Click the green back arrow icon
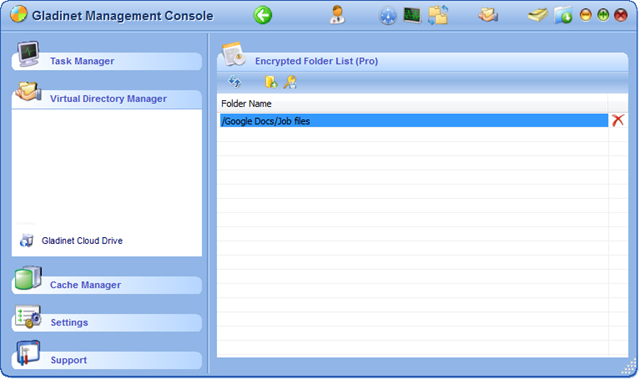 click(x=262, y=16)
